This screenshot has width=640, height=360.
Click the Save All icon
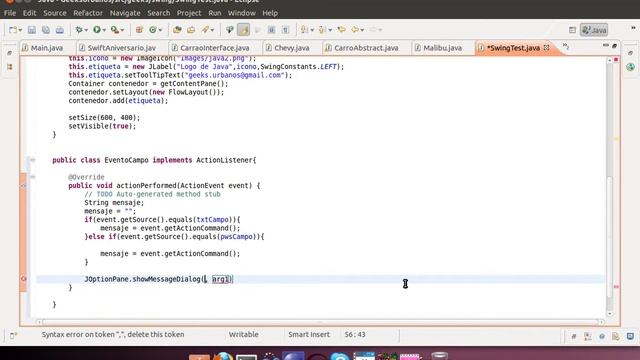[x=46, y=30]
